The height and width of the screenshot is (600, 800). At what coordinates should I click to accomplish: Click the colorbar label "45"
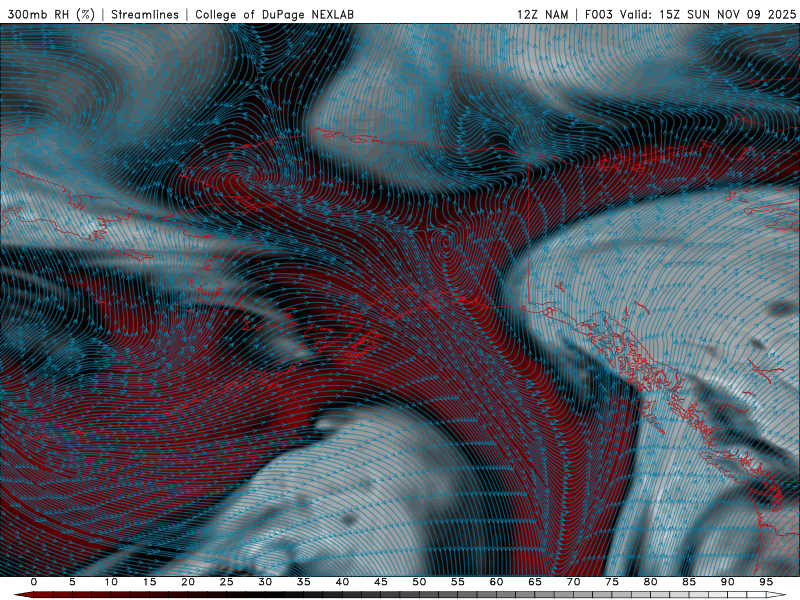381,582
